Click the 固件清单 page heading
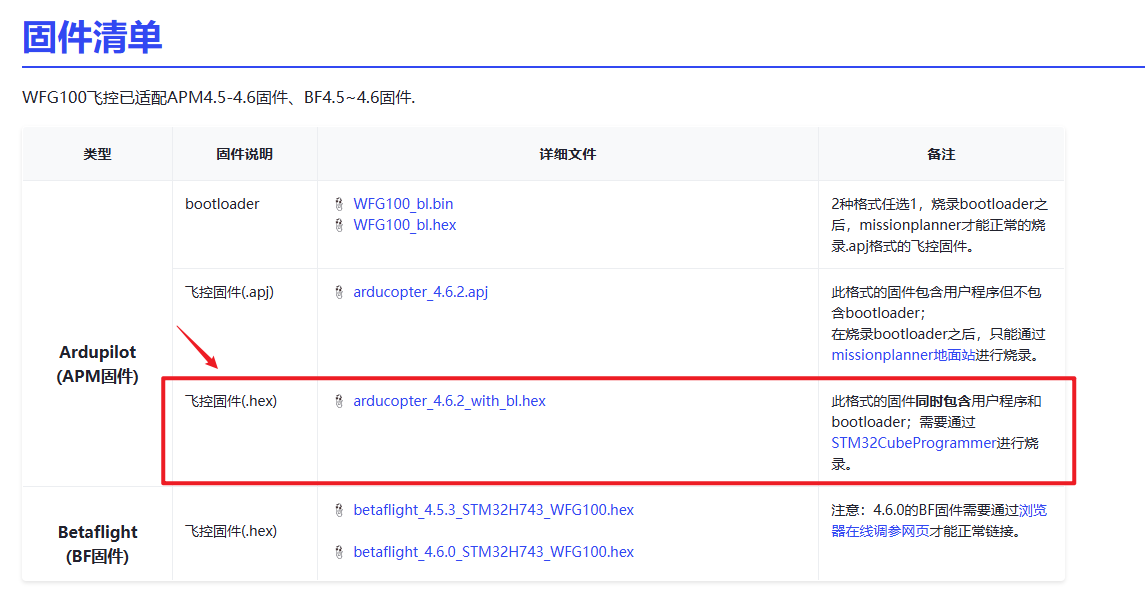Screen dimensions: 1145x598 pyautogui.click(x=92, y=38)
